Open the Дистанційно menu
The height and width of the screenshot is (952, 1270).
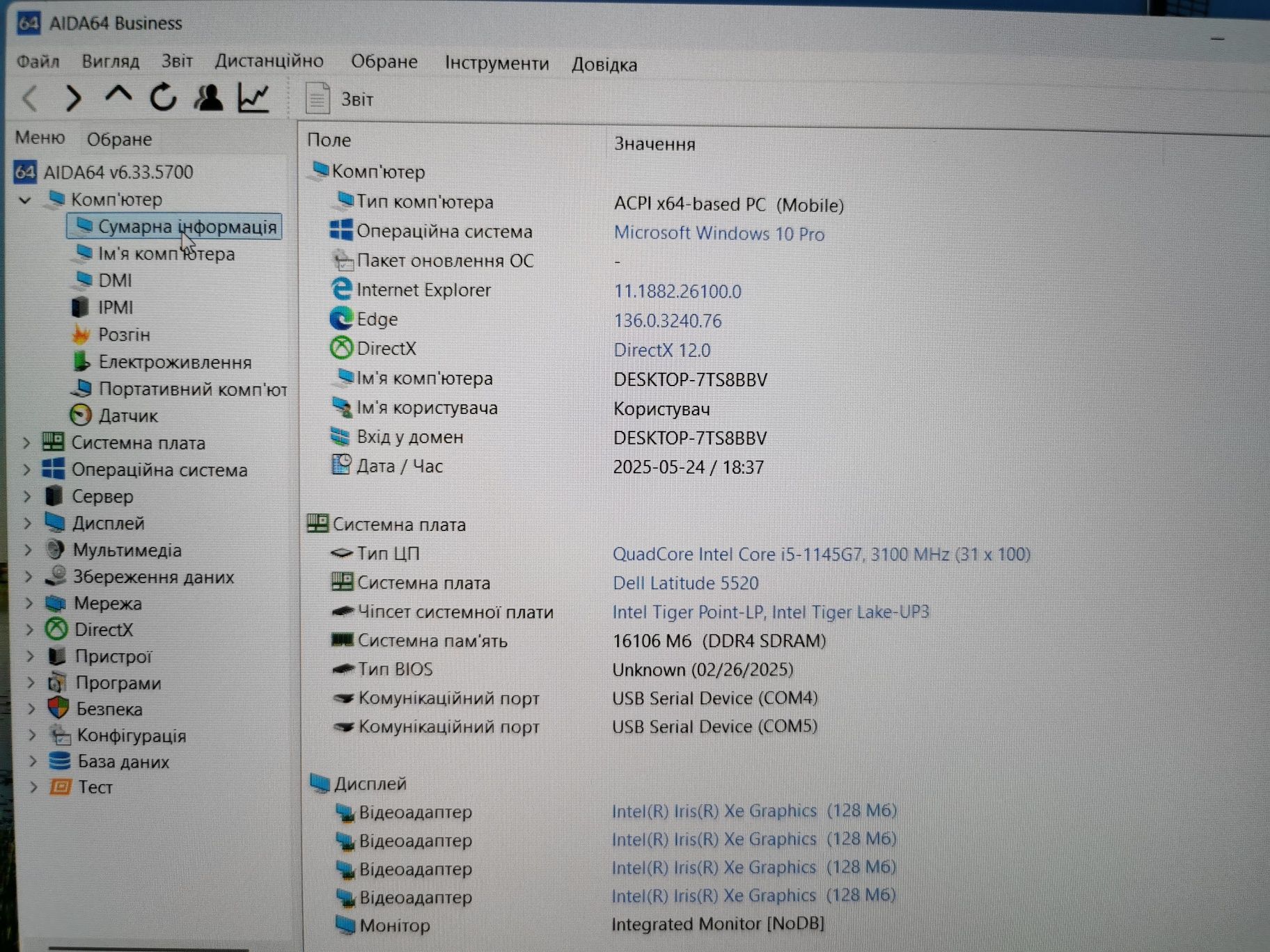tap(269, 61)
